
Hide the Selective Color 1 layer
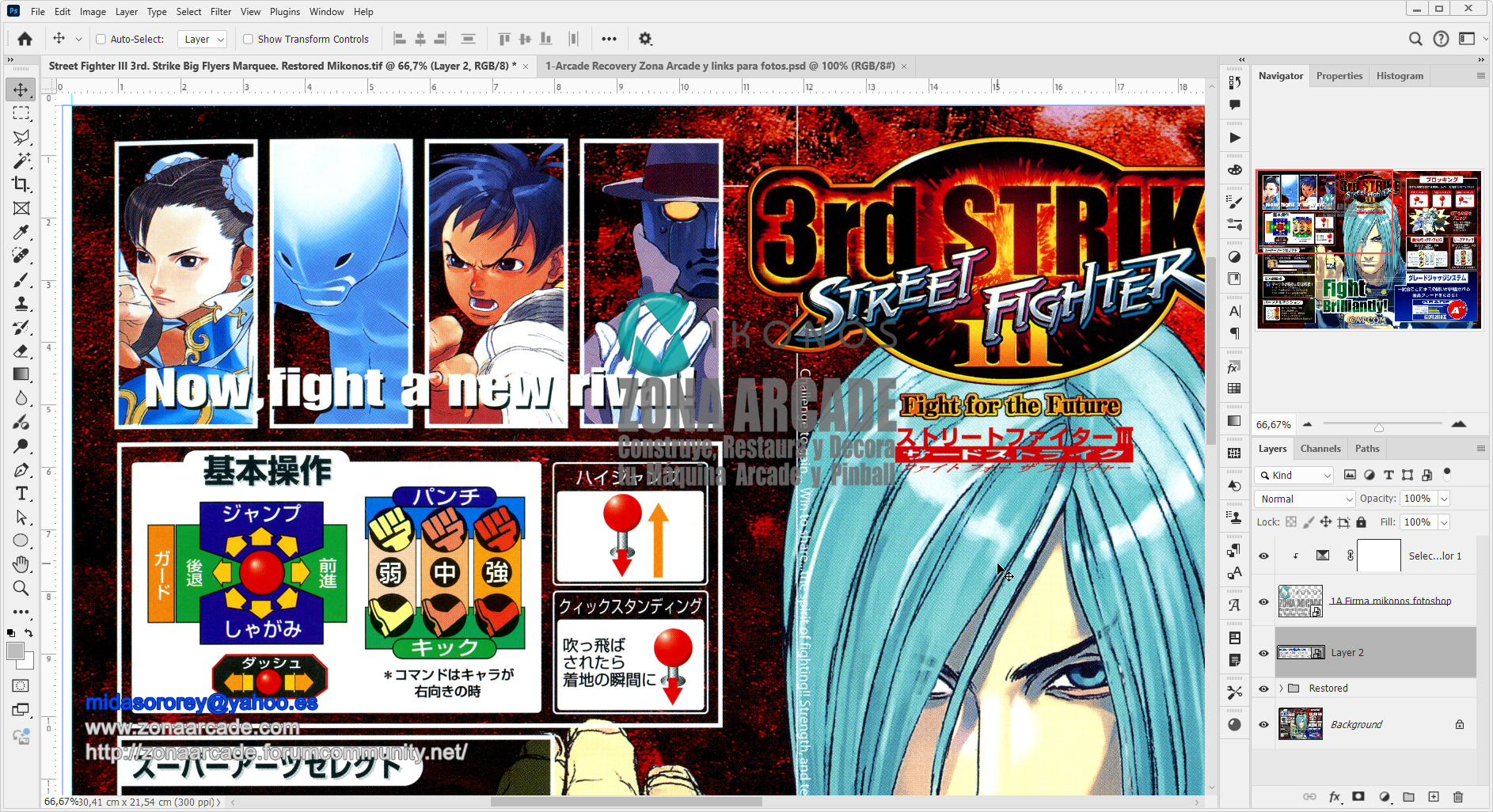click(x=1263, y=556)
